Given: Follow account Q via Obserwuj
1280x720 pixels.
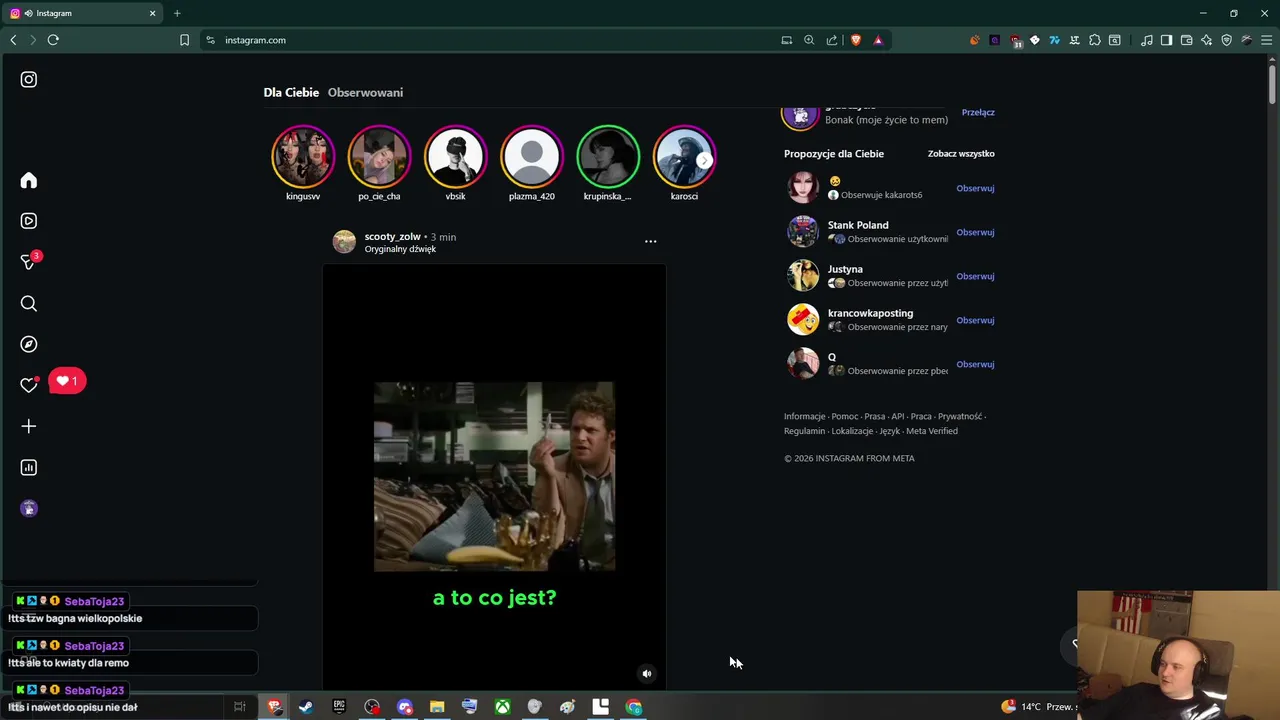Looking at the screenshot, I should pos(975,364).
